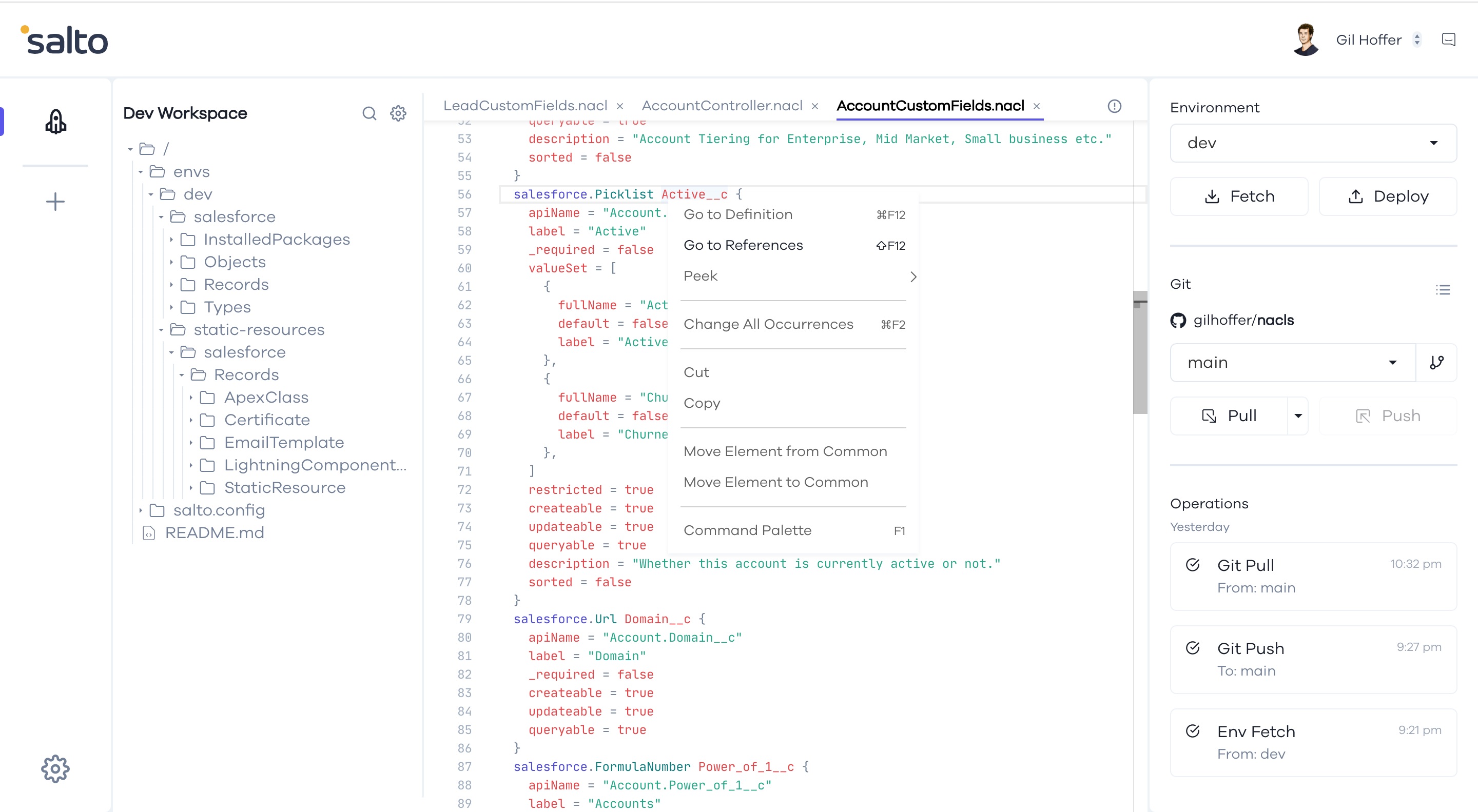Image resolution: width=1478 pixels, height=812 pixels.
Task: Collapse the root folder
Action: tap(130, 149)
